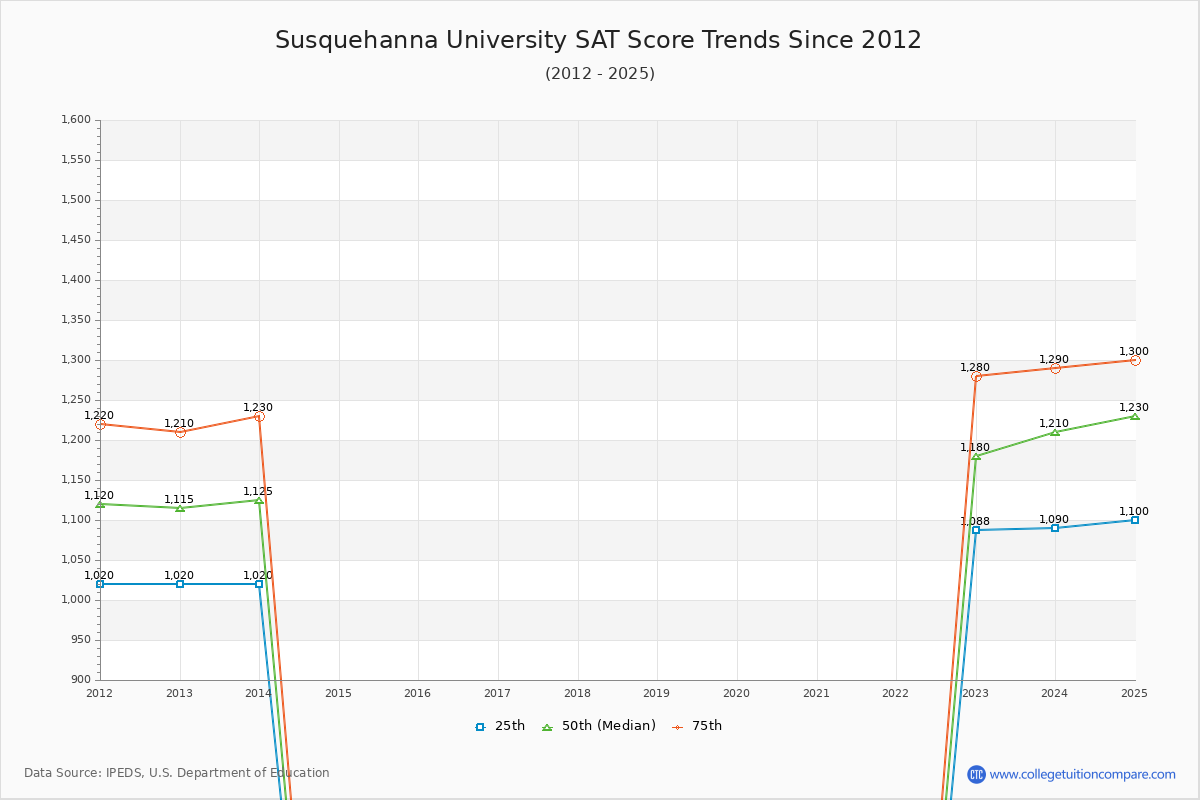Image resolution: width=1200 pixels, height=800 pixels.
Task: Click the chart title Susquehanna University SAT Score Trends
Action: click(598, 40)
